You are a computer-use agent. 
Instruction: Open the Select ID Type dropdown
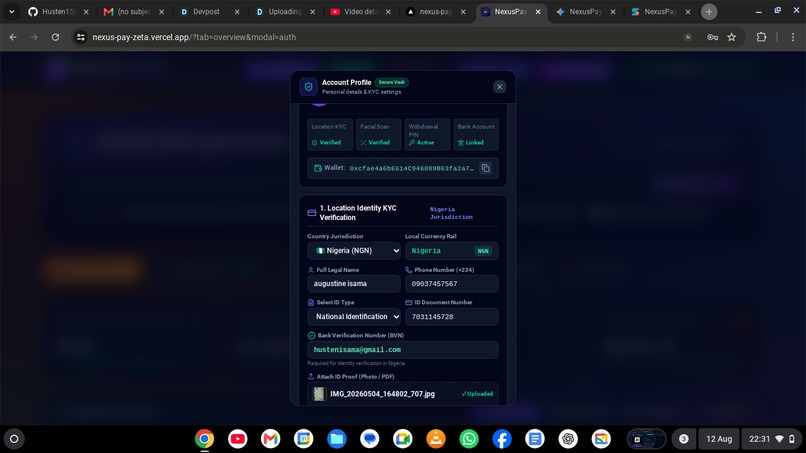[354, 317]
